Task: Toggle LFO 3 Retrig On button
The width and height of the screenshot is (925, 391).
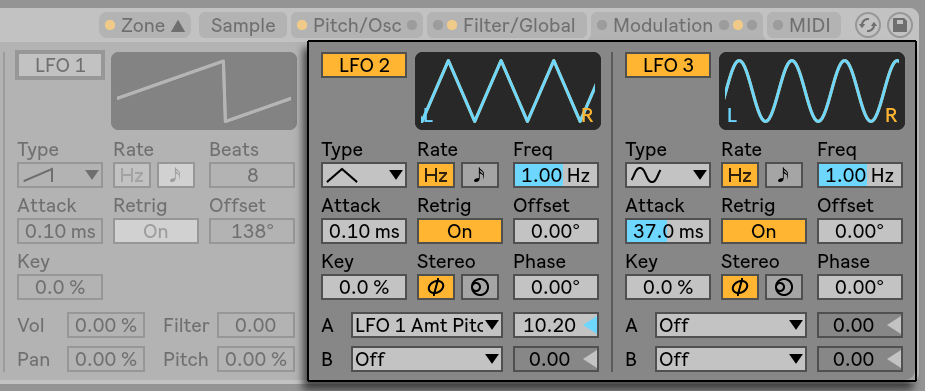Action: point(763,231)
